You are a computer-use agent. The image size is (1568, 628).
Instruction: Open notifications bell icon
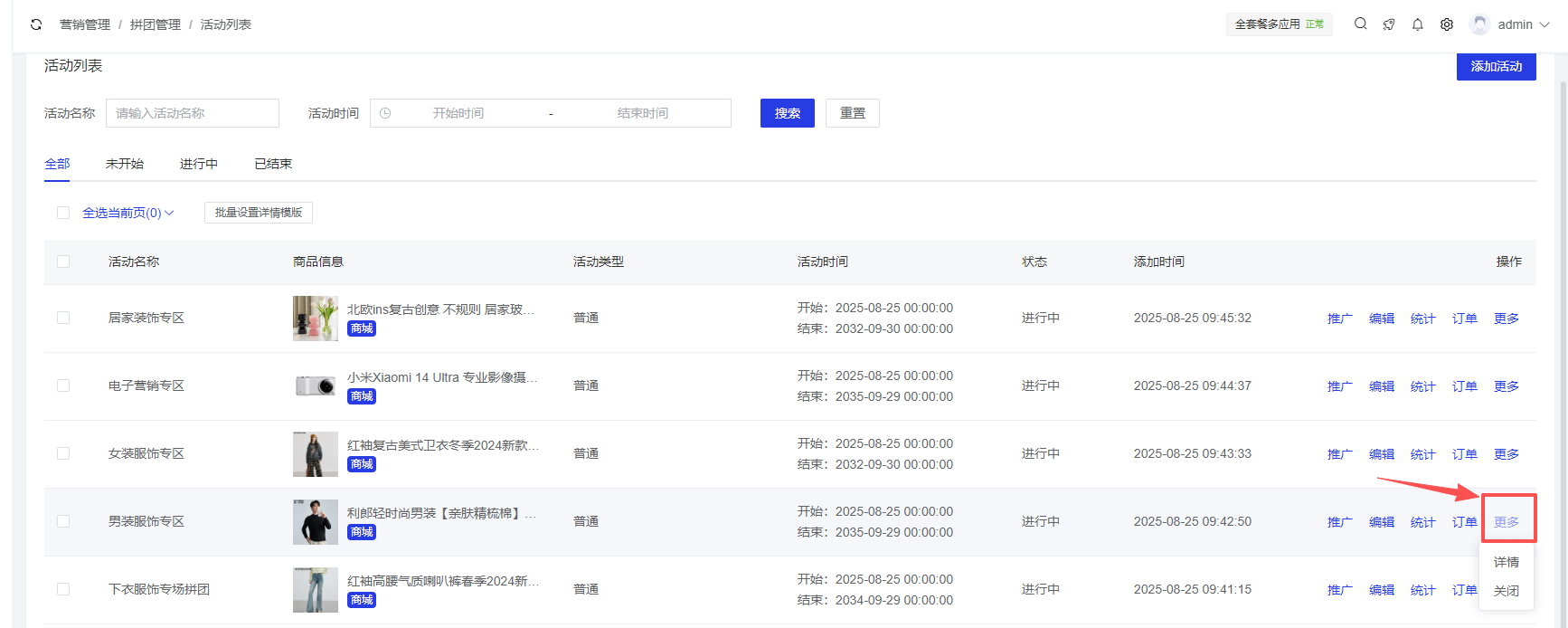tap(1418, 24)
